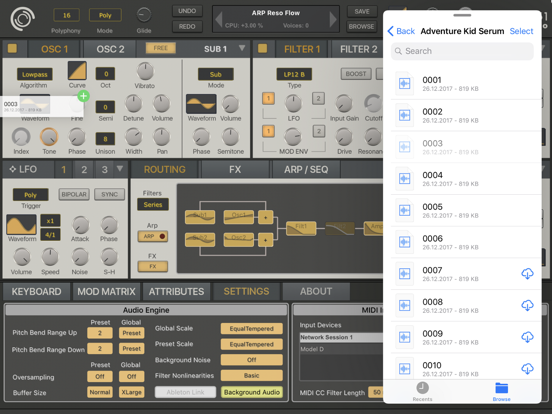Toggle the FX routing switch

pos(152,266)
